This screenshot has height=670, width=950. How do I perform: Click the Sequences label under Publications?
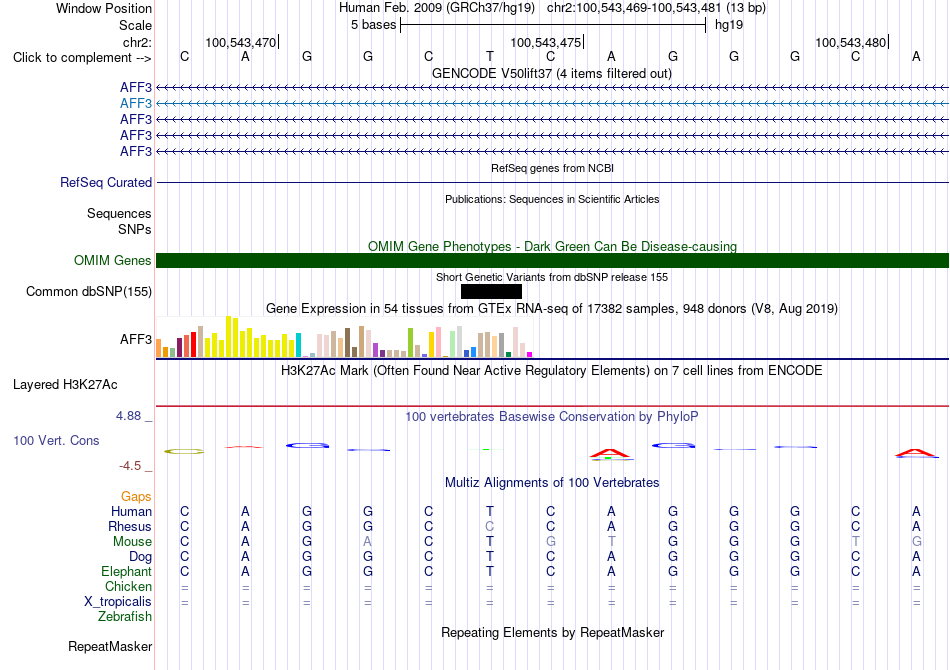[x=119, y=213]
